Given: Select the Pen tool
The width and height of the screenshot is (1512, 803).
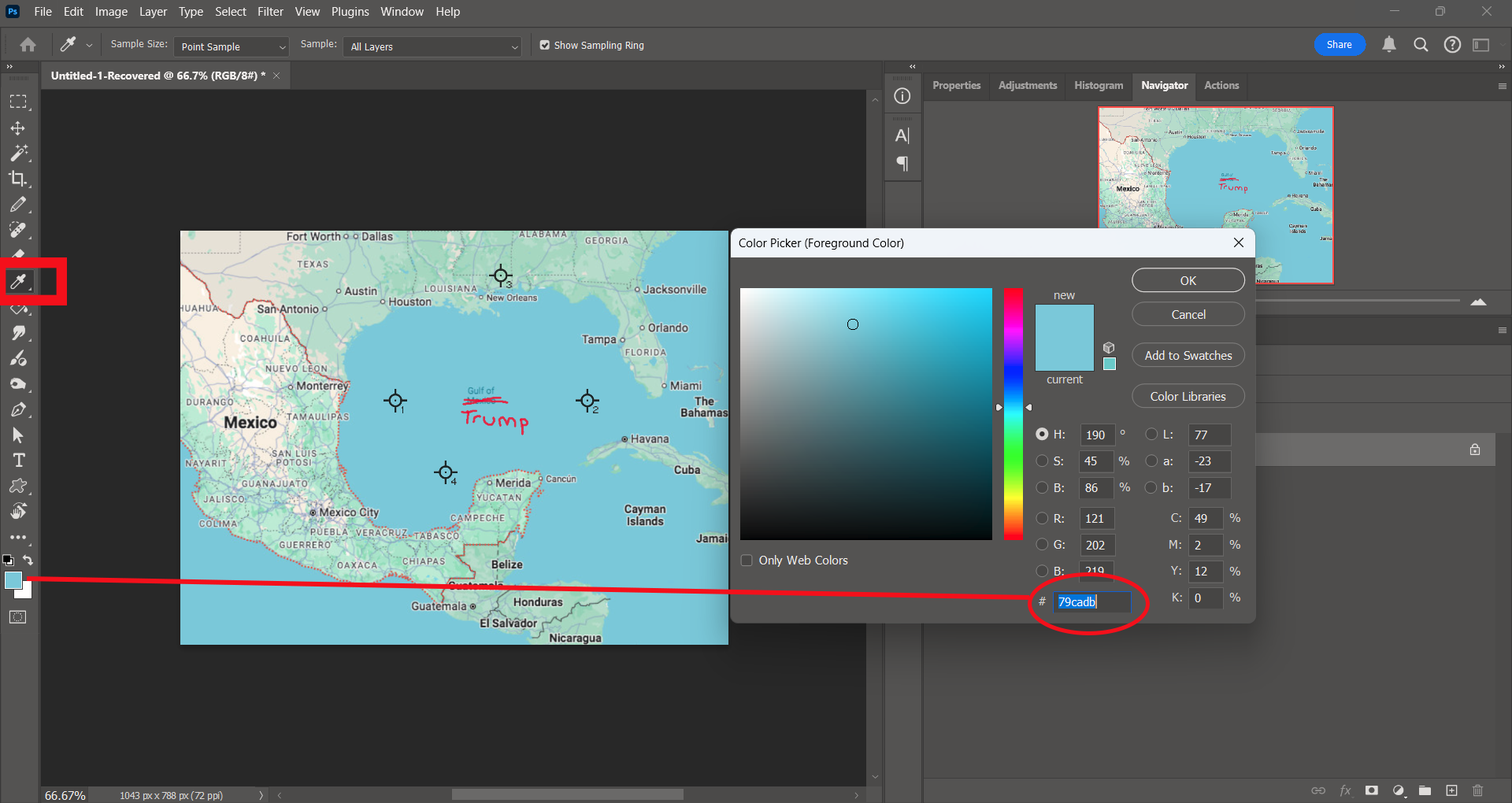Looking at the screenshot, I should (20, 409).
